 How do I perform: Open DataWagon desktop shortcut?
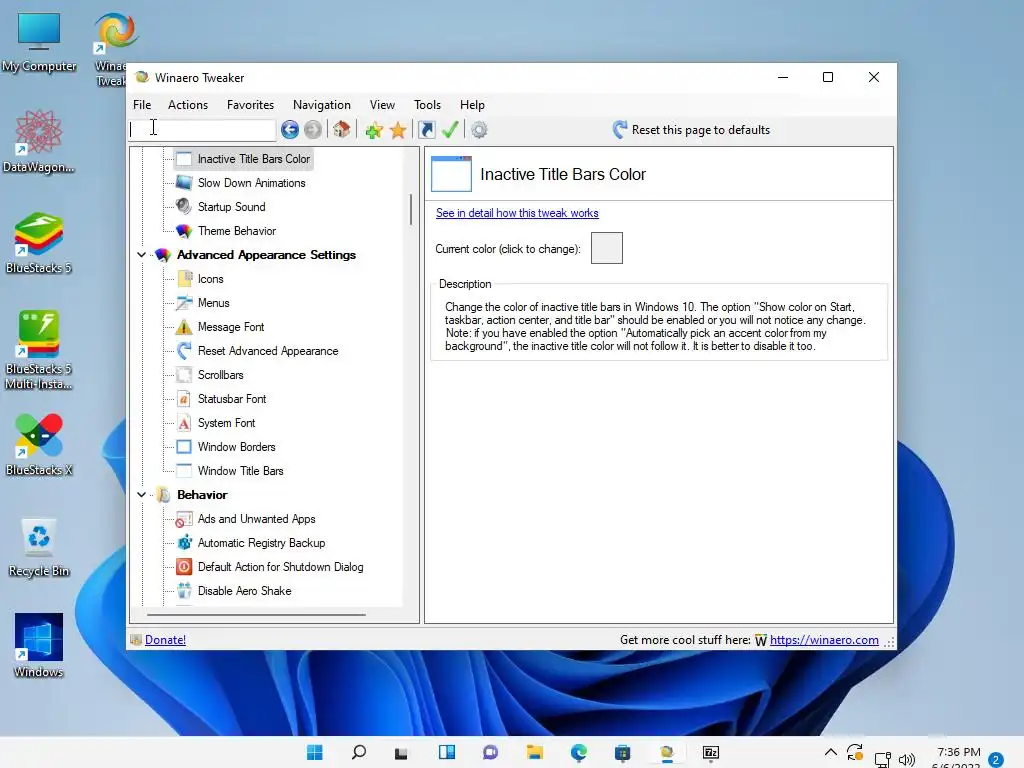[39, 142]
